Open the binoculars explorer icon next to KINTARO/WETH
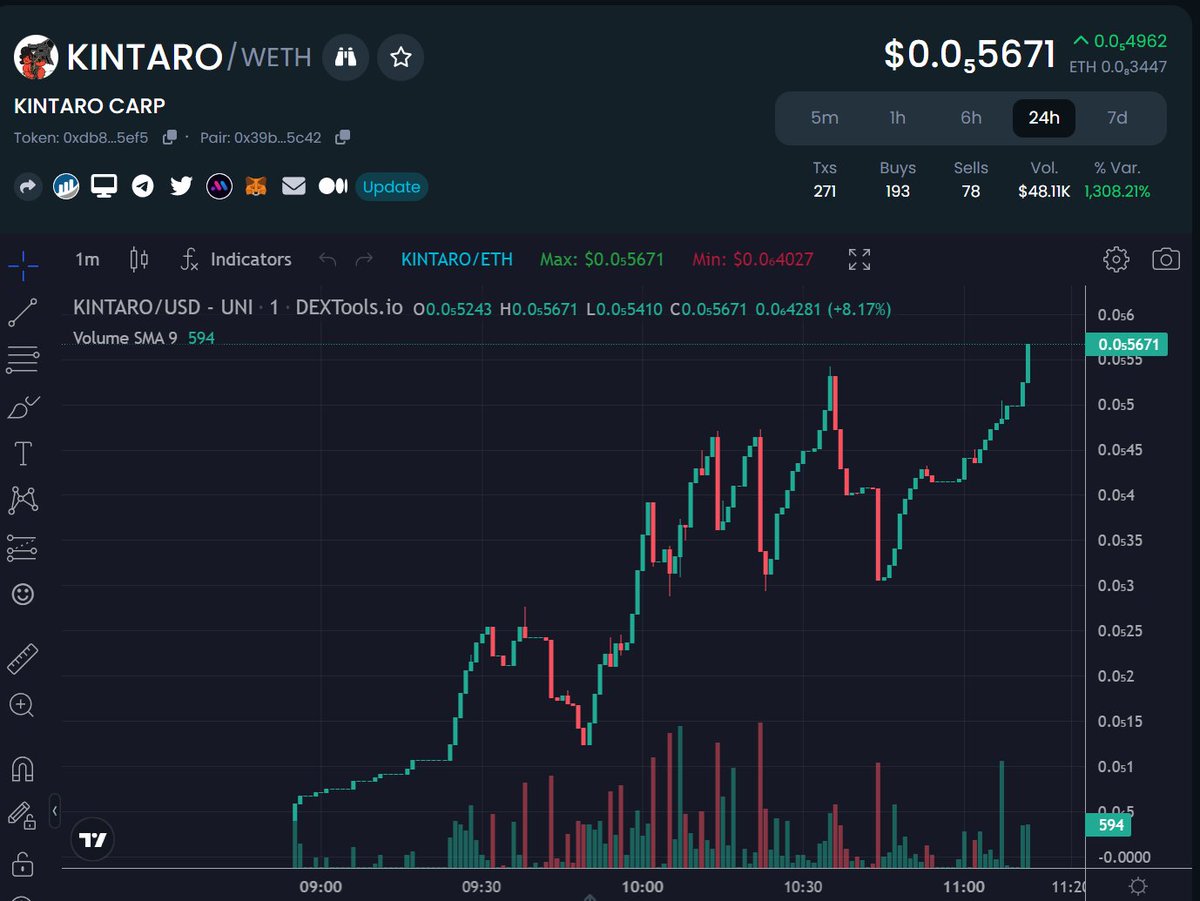This screenshot has height=901, width=1200. (x=345, y=57)
